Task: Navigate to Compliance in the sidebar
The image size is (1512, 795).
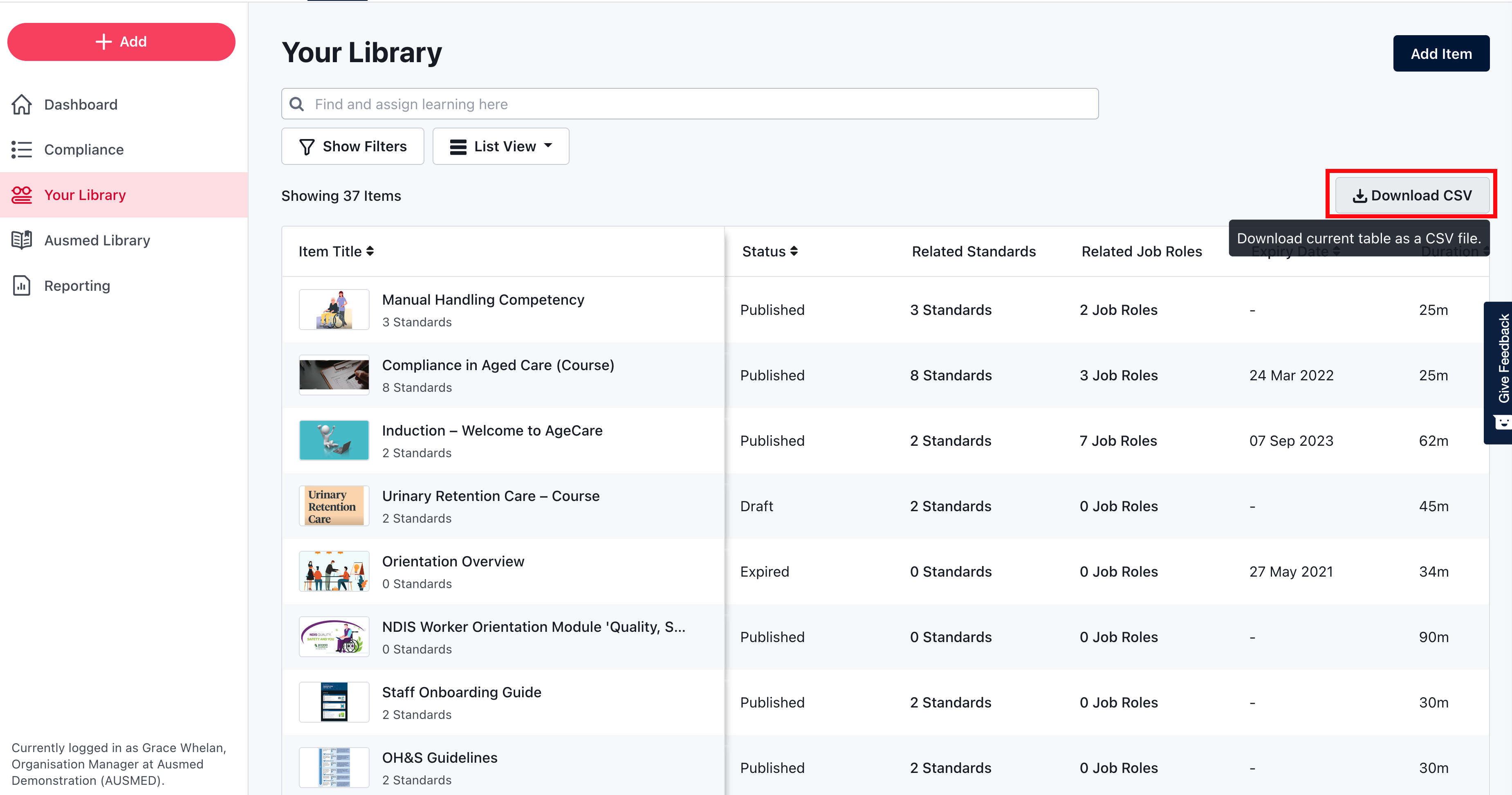Action: [84, 150]
